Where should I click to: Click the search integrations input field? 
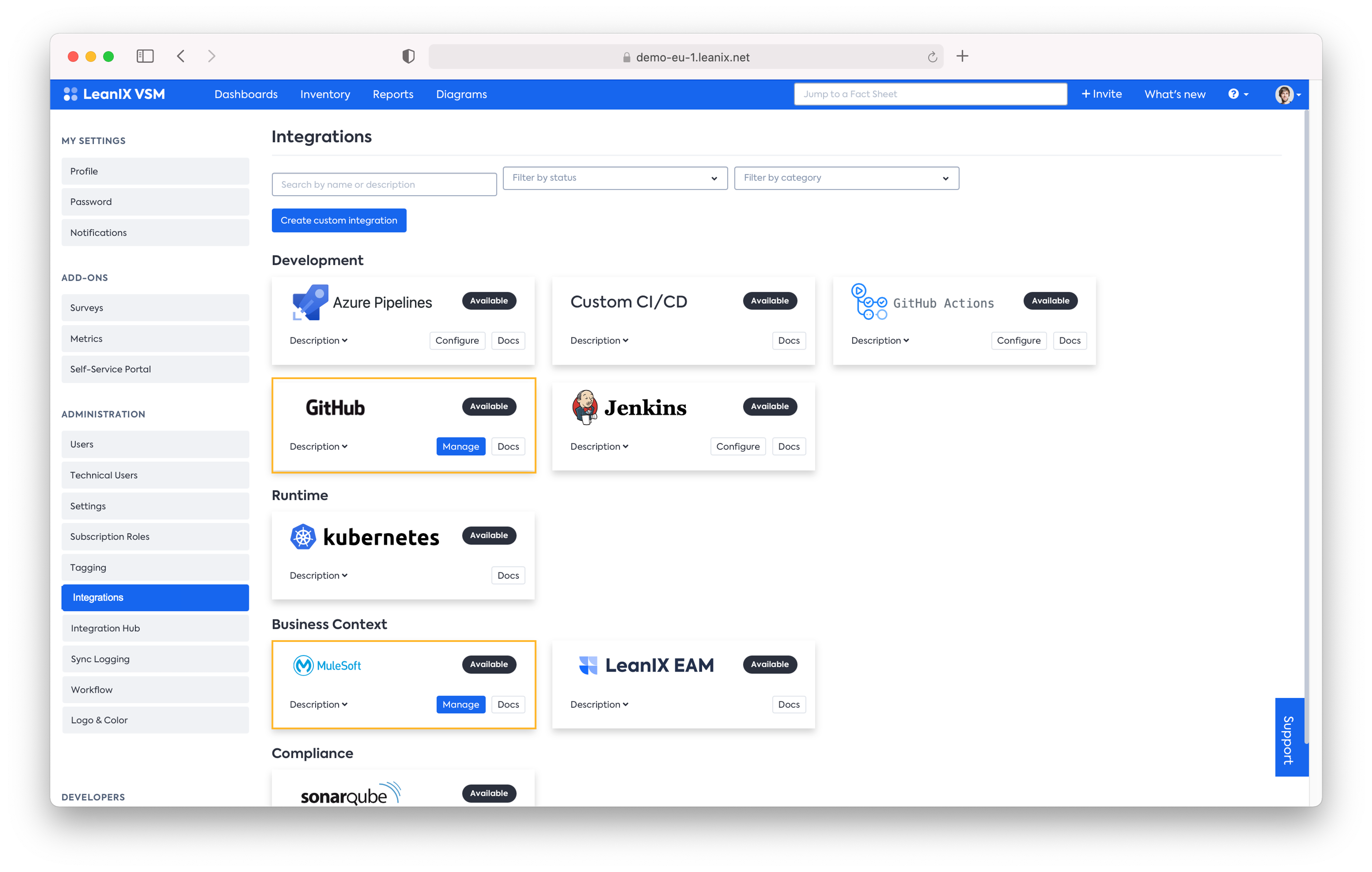tap(384, 184)
